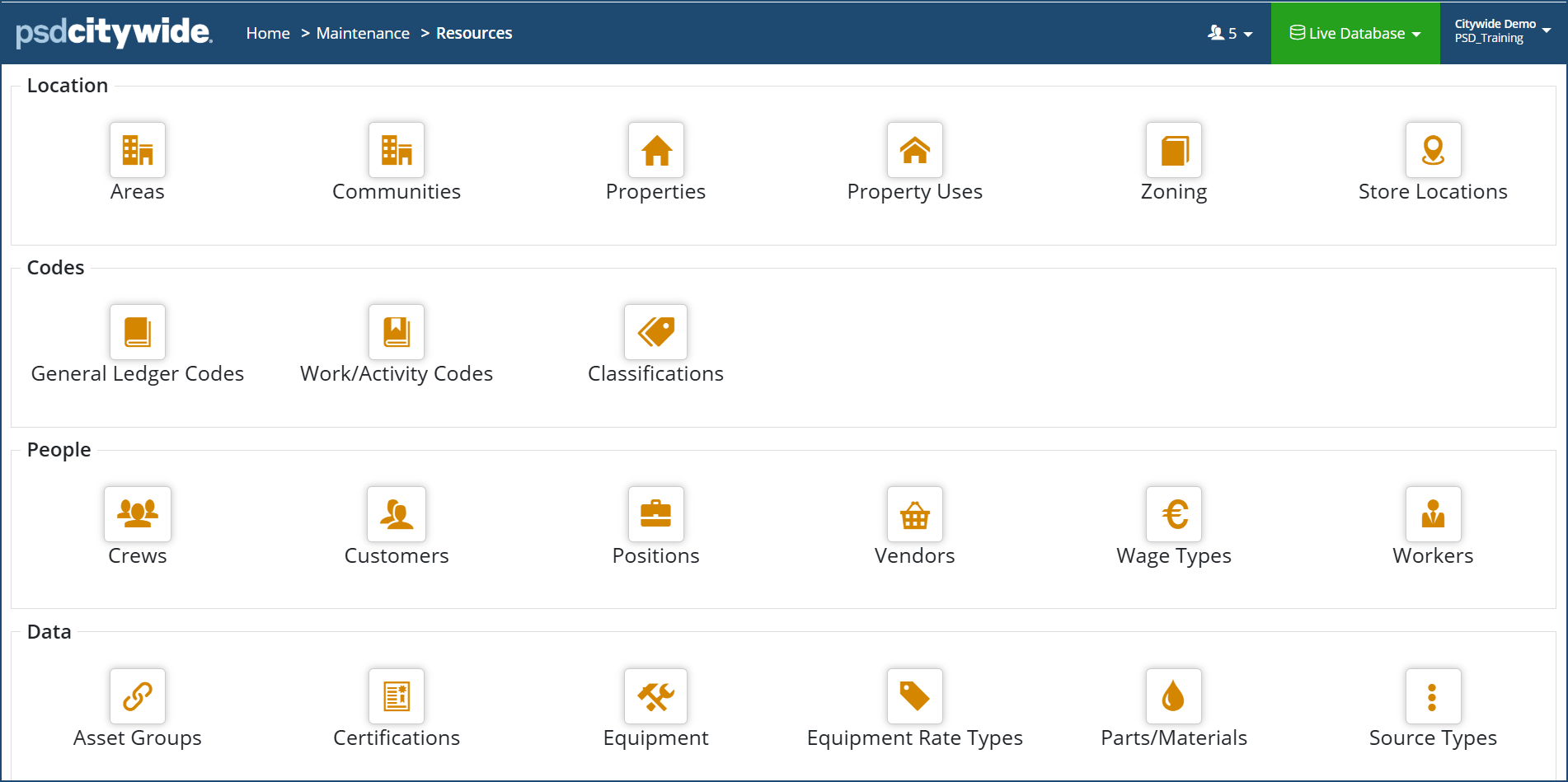Select the Classifications tag icon
This screenshot has width=1568, height=782.
[x=656, y=332]
